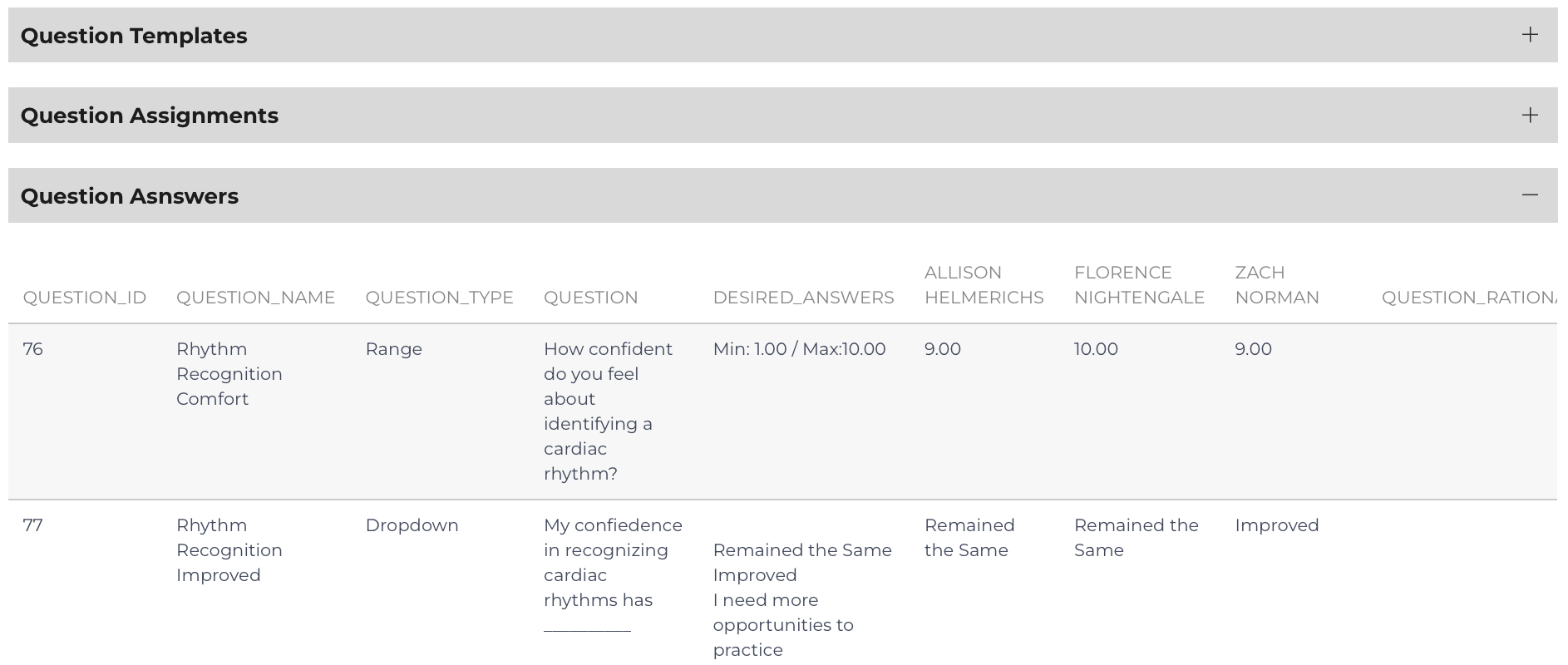Select question ID 77 cell

[x=33, y=525]
